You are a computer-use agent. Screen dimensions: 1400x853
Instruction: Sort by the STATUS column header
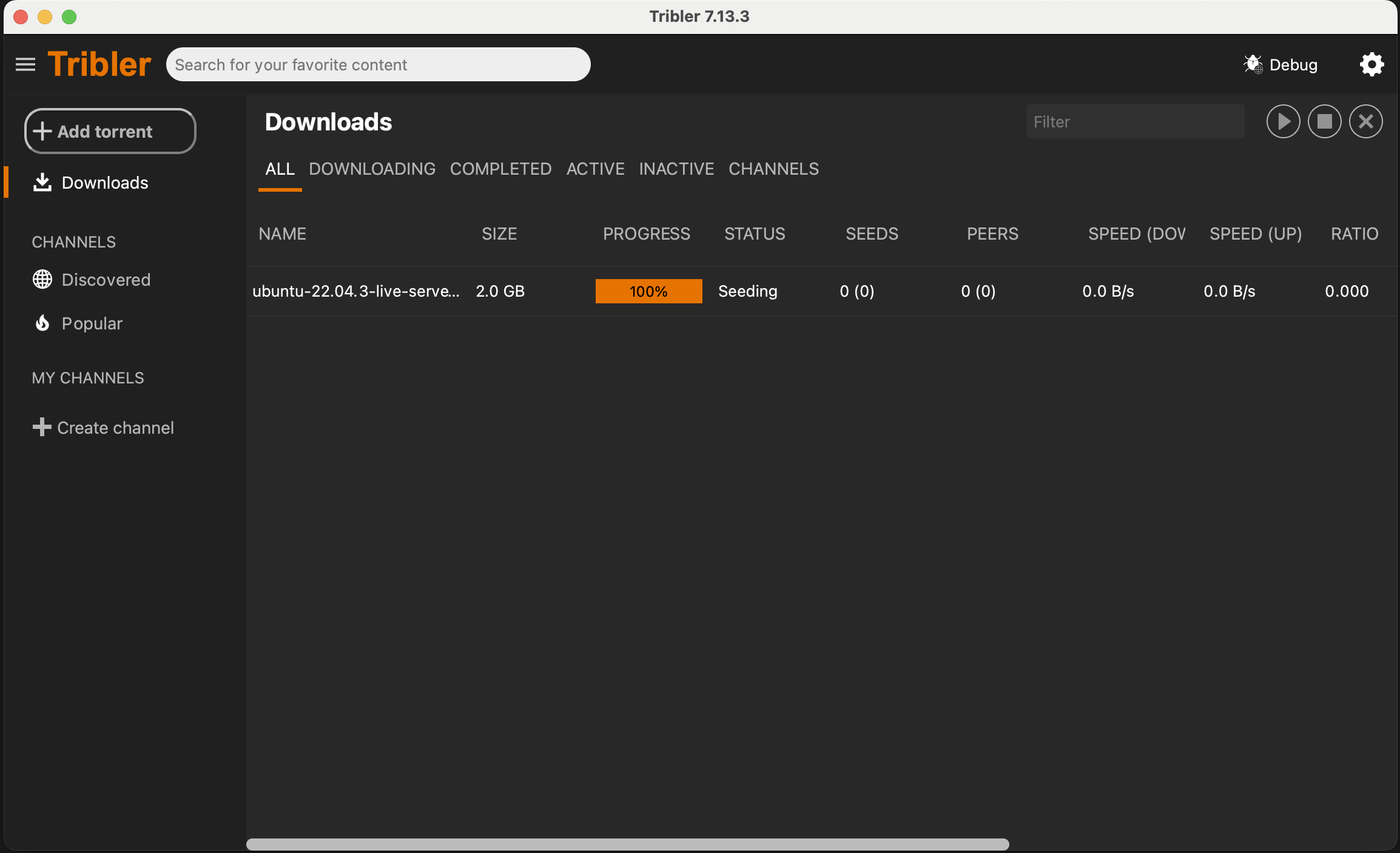tap(755, 234)
